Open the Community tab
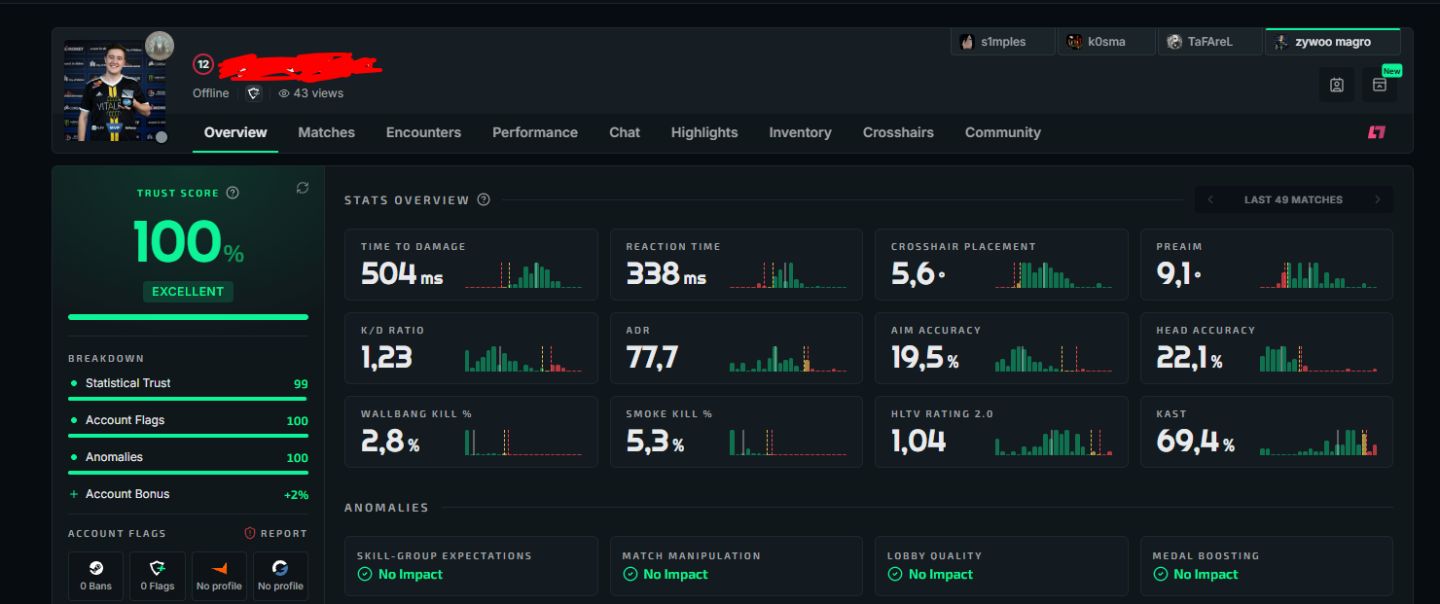This screenshot has width=1440, height=604. pos(1002,132)
